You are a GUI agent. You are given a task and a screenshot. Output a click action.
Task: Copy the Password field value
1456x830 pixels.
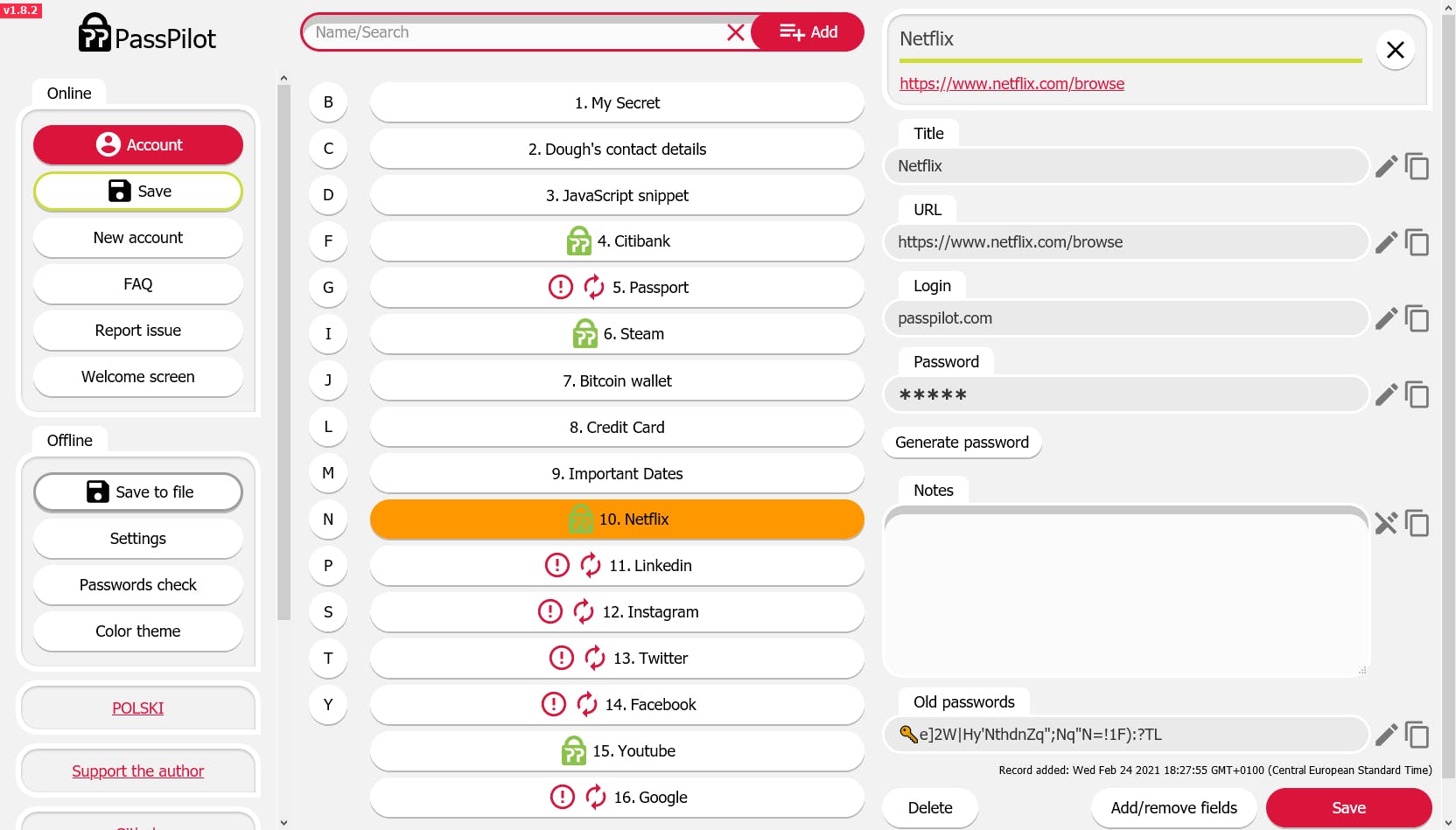coord(1417,394)
